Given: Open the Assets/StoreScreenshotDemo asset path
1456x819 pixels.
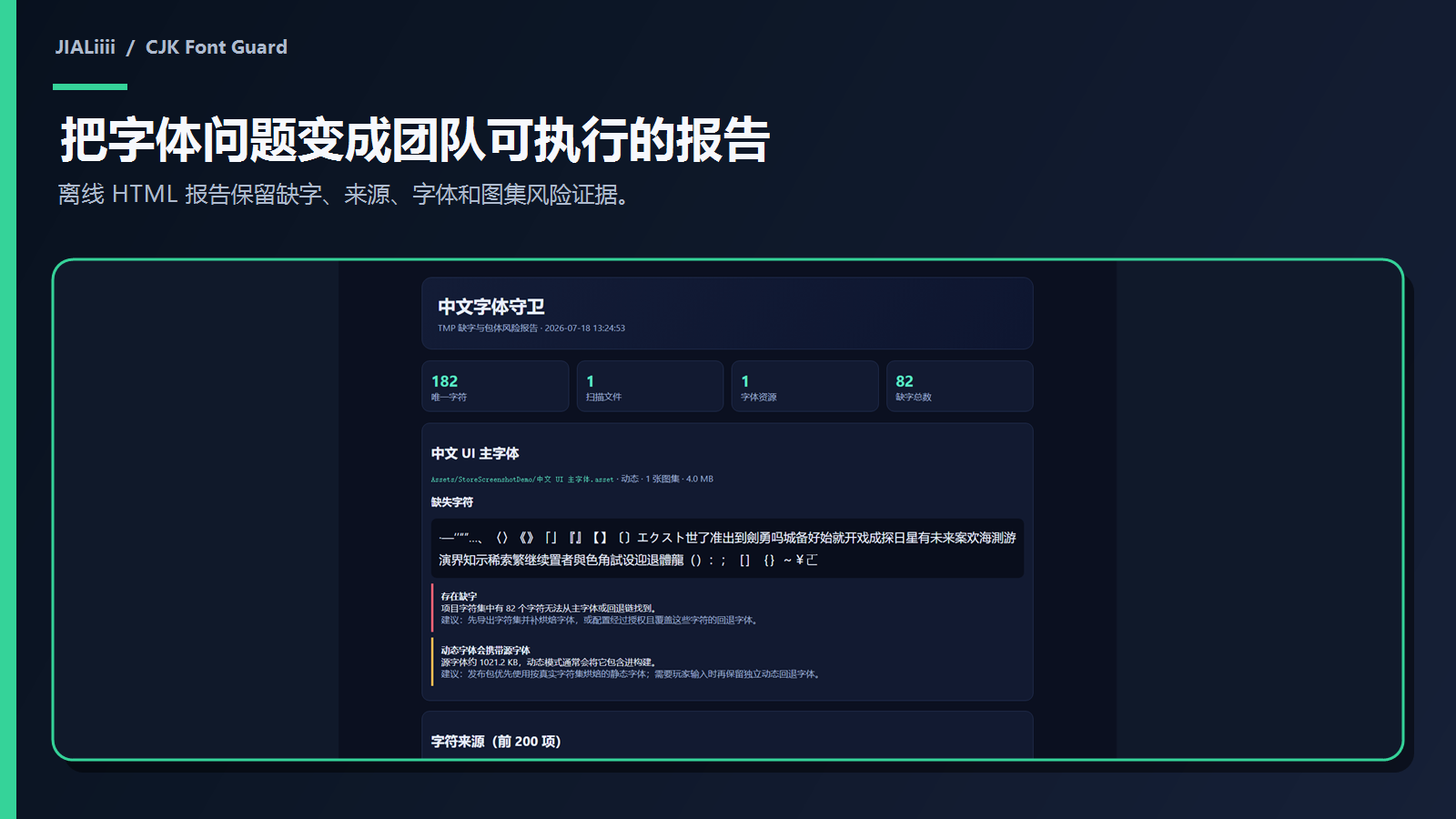Looking at the screenshot, I should tap(522, 480).
